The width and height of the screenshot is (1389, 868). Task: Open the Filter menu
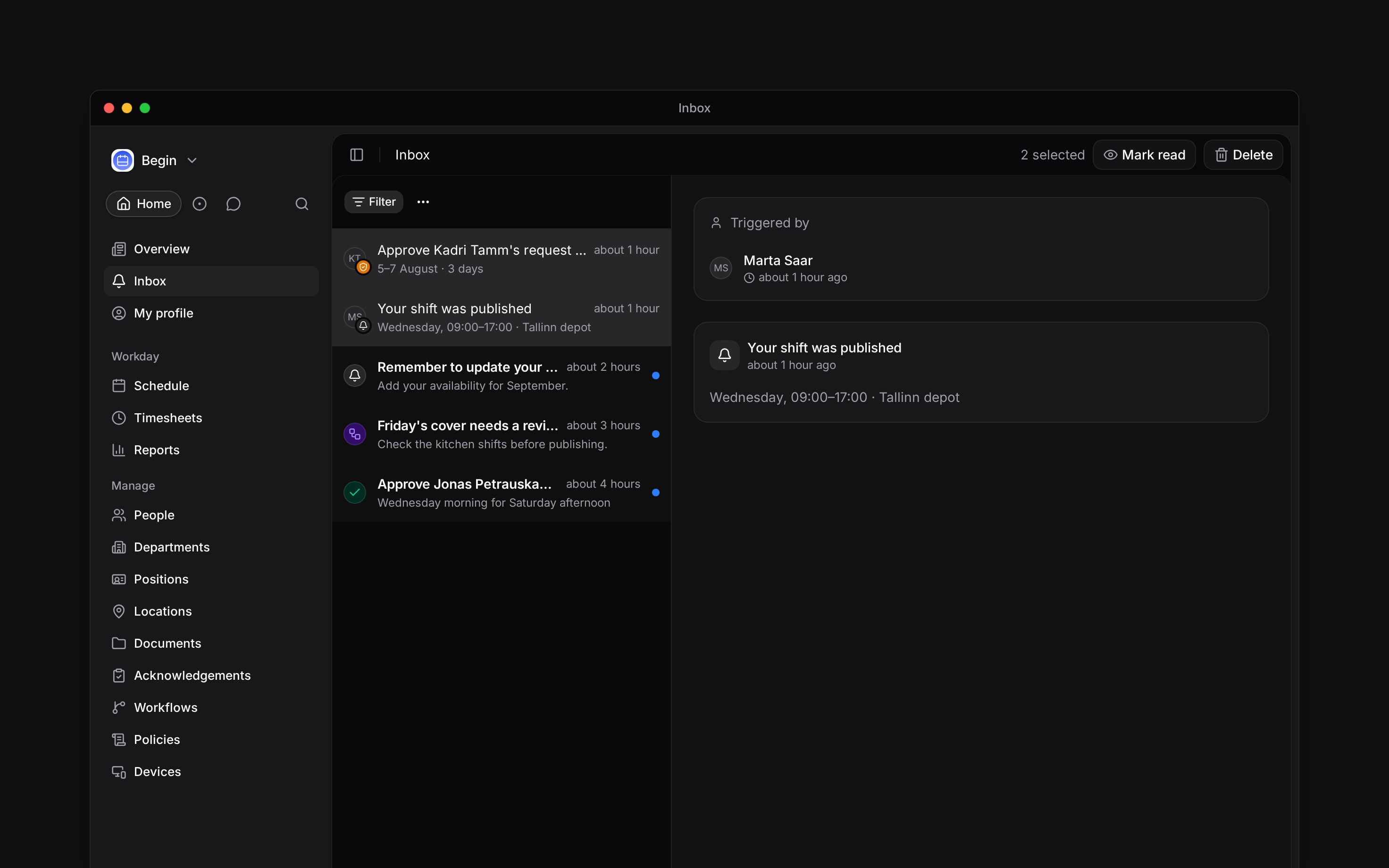(374, 202)
